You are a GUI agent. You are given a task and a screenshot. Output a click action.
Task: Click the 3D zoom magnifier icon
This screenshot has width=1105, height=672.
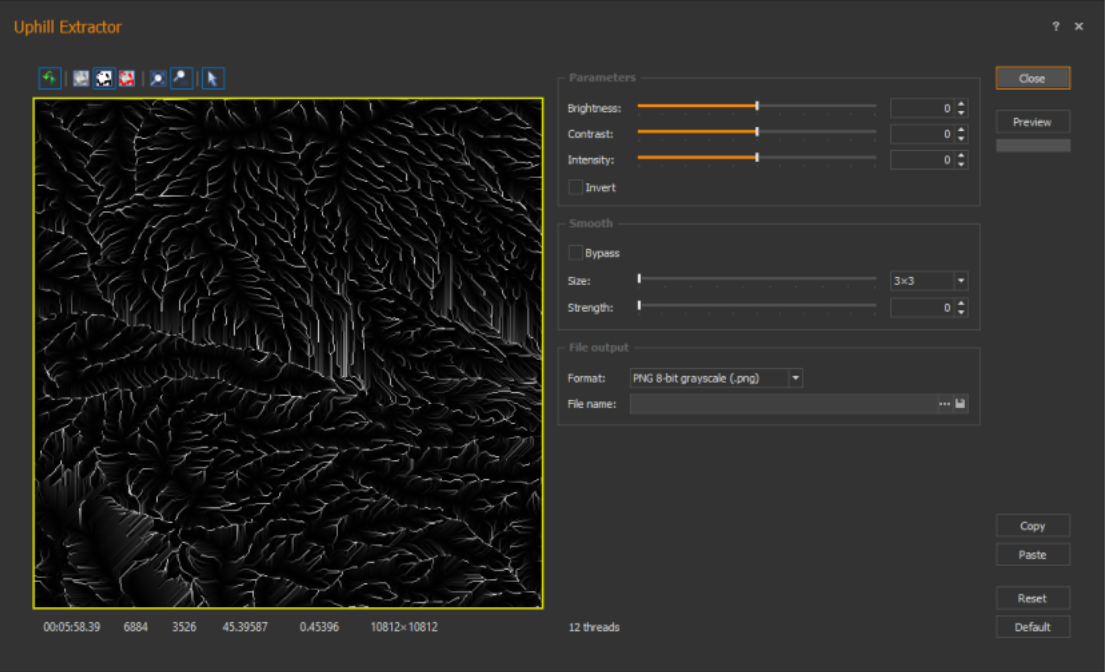pos(181,78)
